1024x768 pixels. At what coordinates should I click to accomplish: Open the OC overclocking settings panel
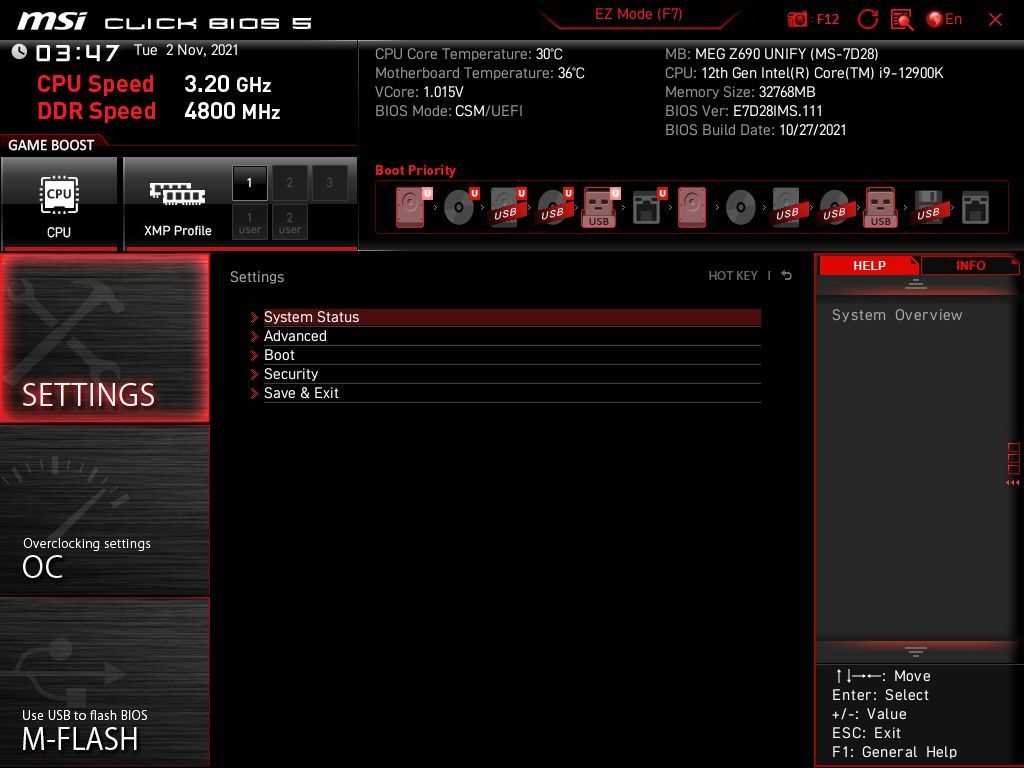click(104, 511)
